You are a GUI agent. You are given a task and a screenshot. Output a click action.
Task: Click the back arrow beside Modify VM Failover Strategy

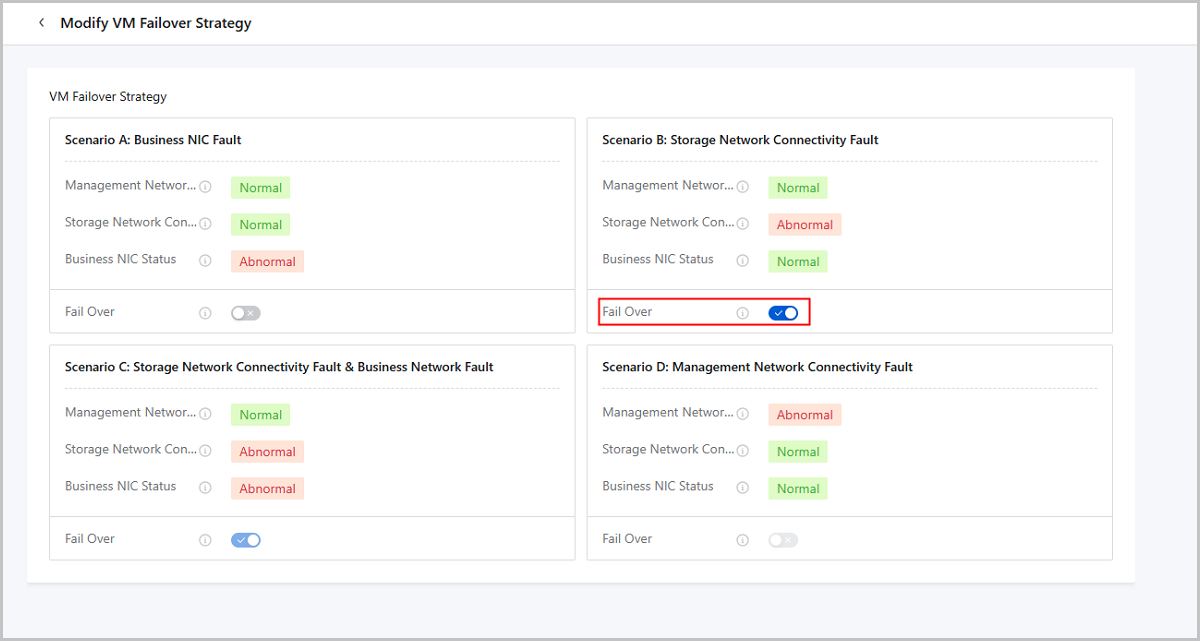[41, 23]
